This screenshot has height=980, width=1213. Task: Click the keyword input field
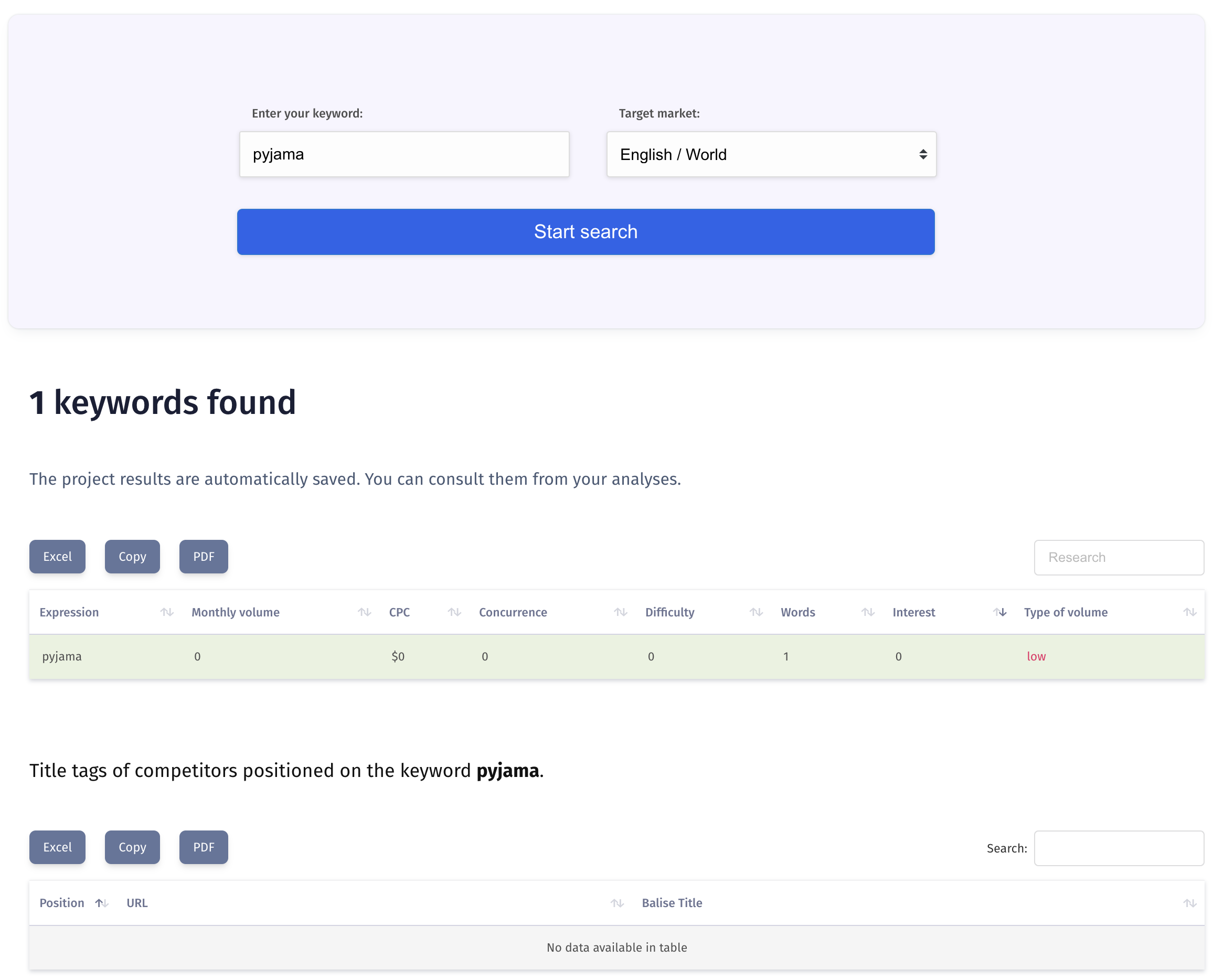point(404,154)
